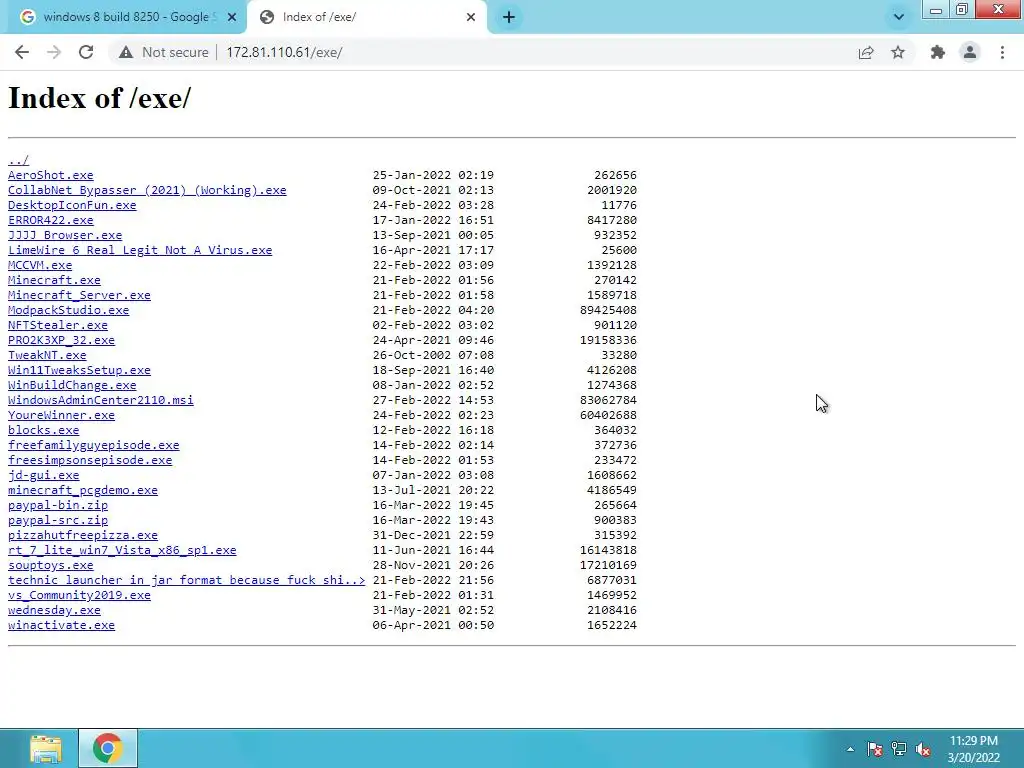Share this page using share icon

866,52
